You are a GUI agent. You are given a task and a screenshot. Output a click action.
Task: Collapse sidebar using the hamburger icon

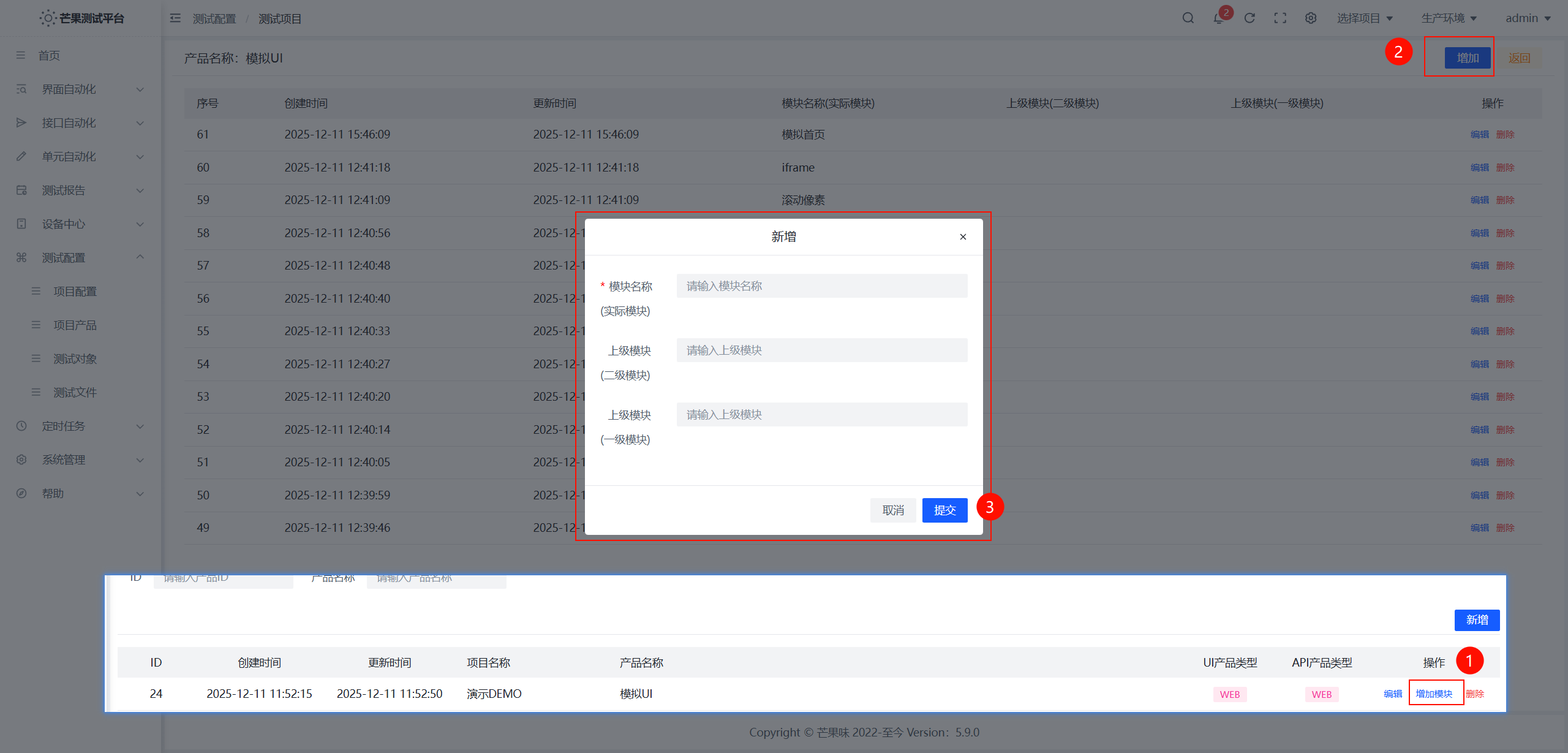(175, 18)
